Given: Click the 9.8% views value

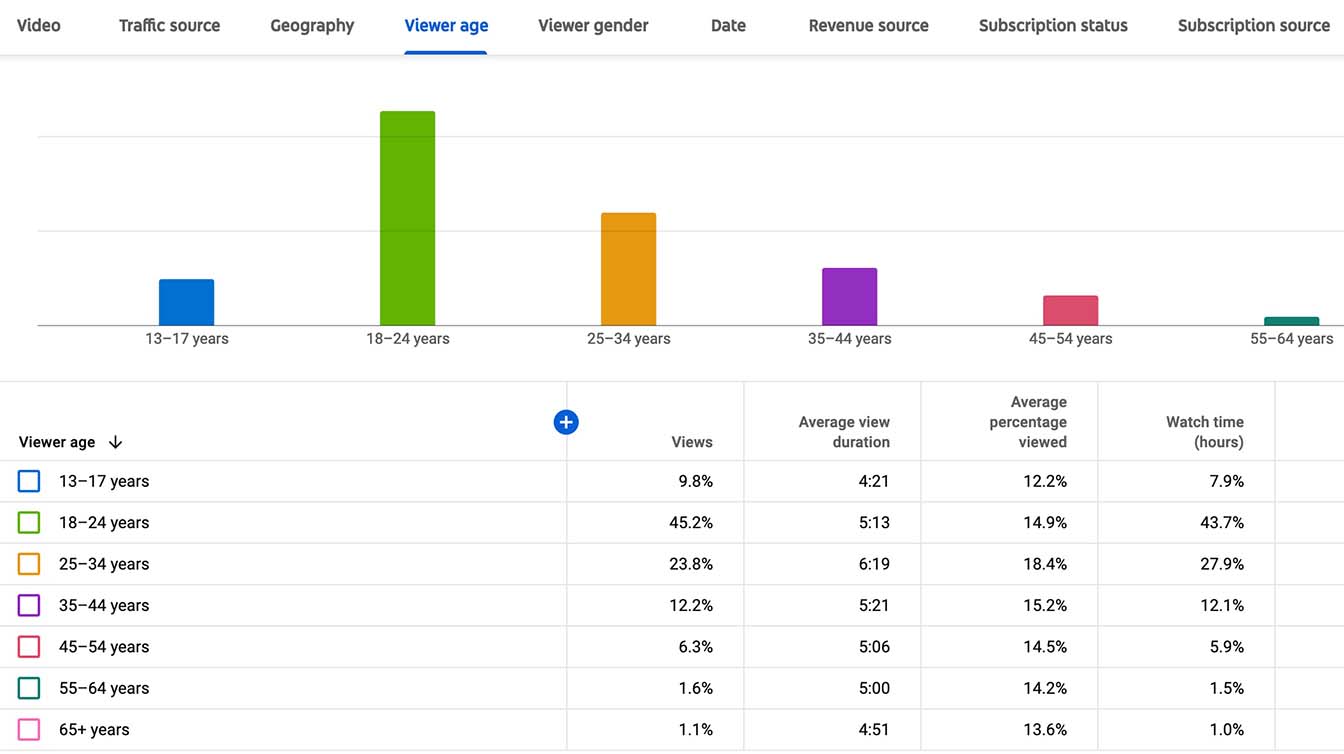Looking at the screenshot, I should 696,481.
